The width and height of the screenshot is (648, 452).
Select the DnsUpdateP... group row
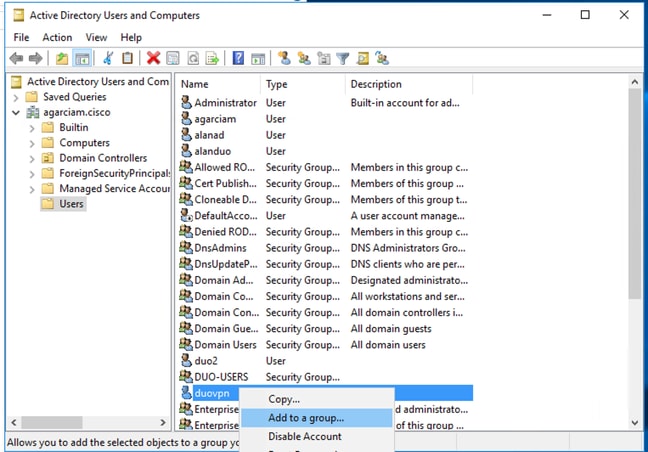(x=326, y=264)
